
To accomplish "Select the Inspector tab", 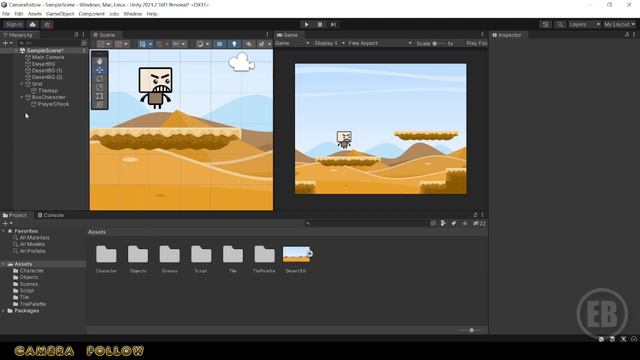I will point(507,35).
